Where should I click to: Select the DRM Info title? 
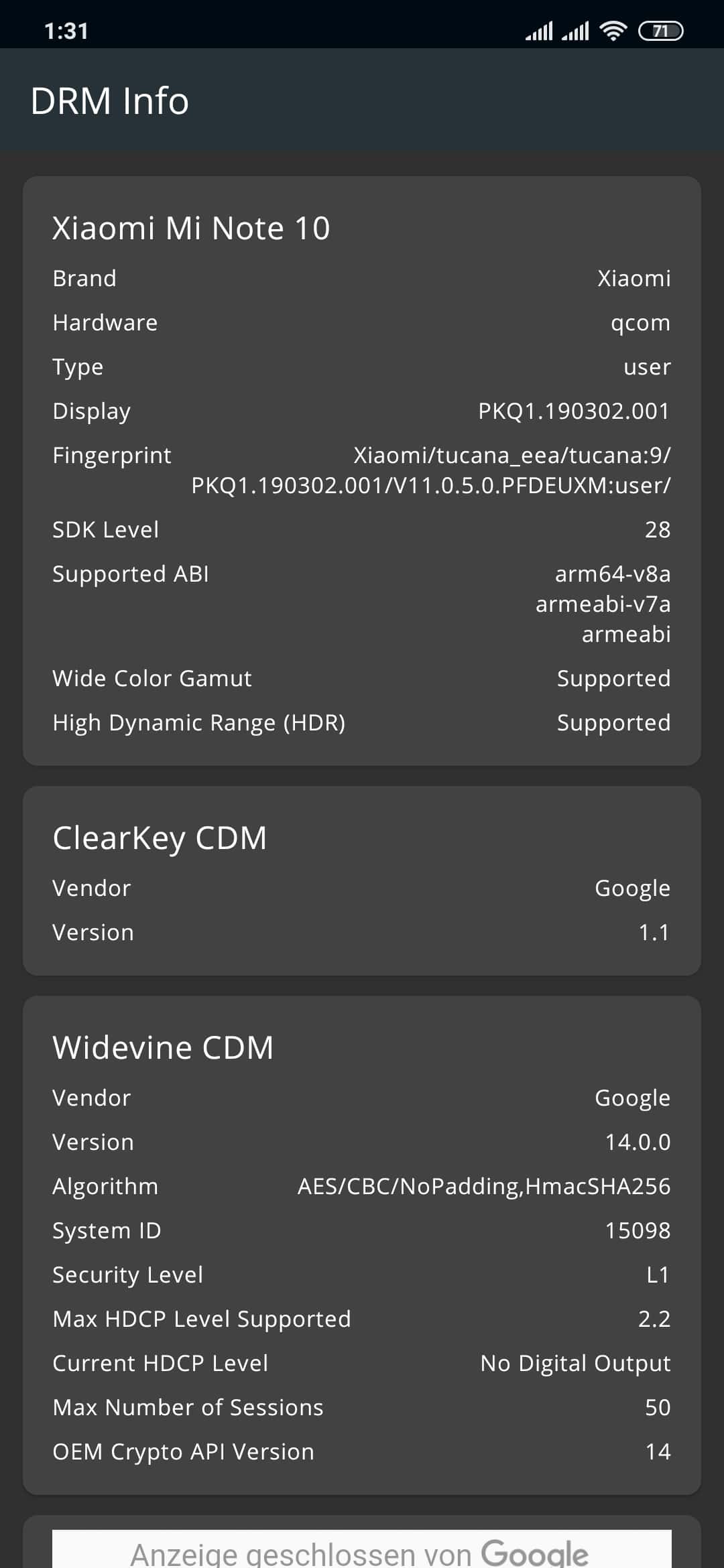pos(109,101)
